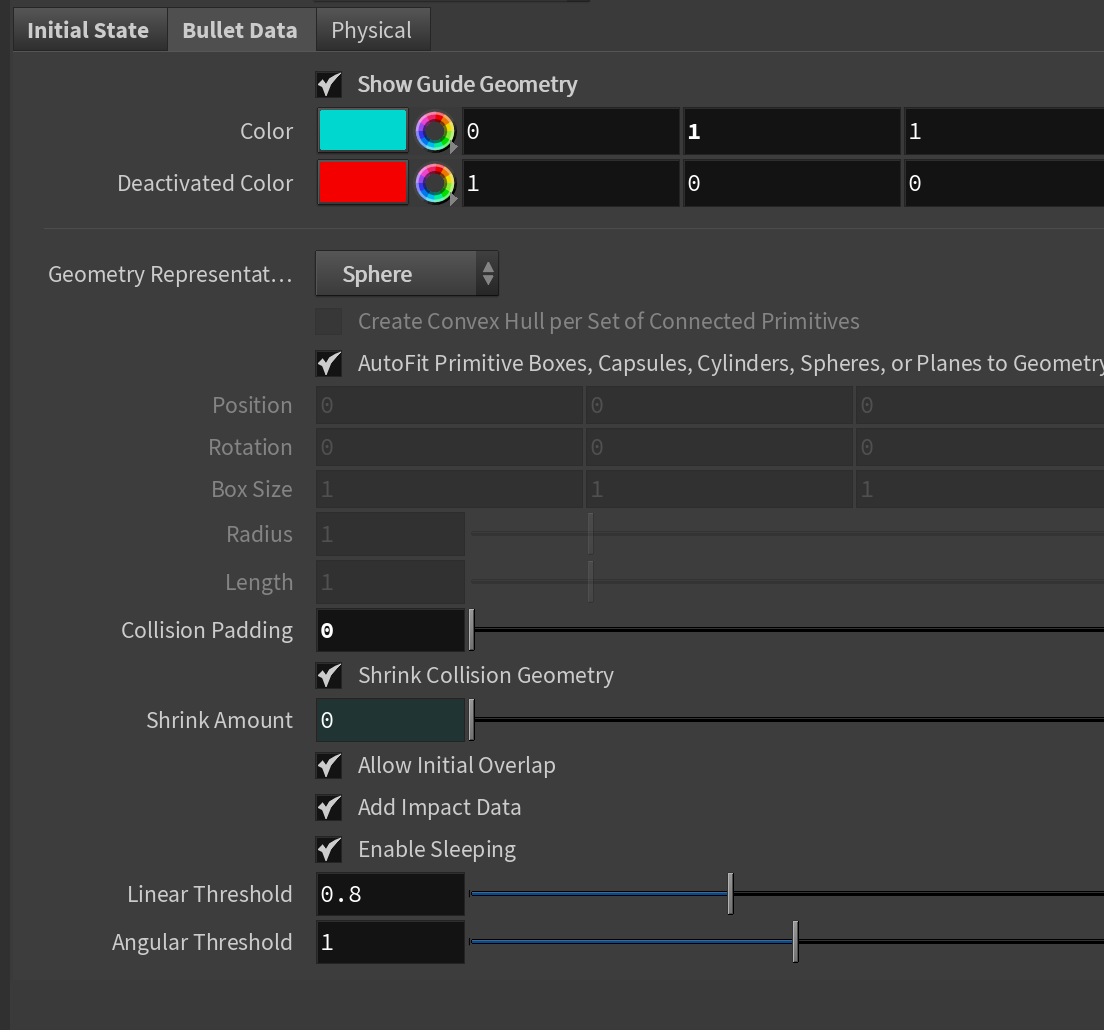
Task: Click the Deactivated Color label
Action: (x=205, y=184)
